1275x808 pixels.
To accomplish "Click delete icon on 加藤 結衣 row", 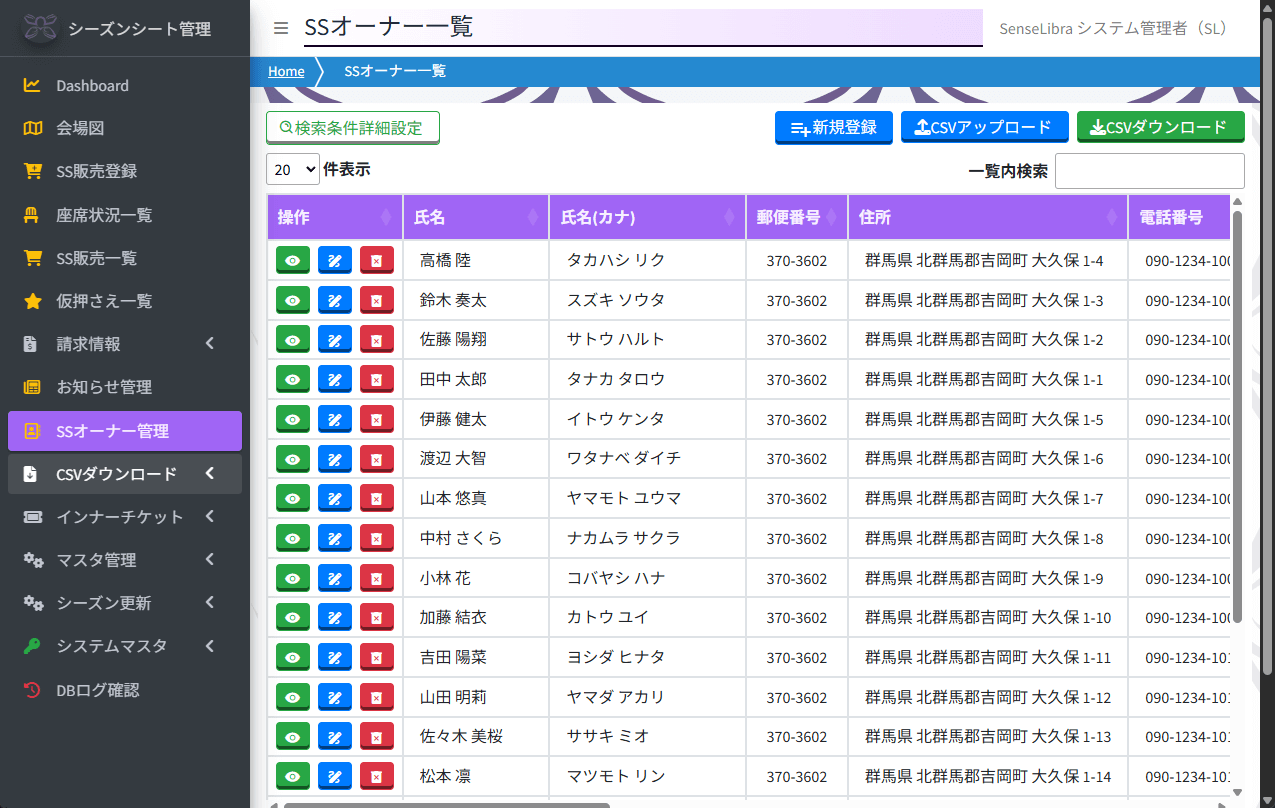I will click(377, 617).
